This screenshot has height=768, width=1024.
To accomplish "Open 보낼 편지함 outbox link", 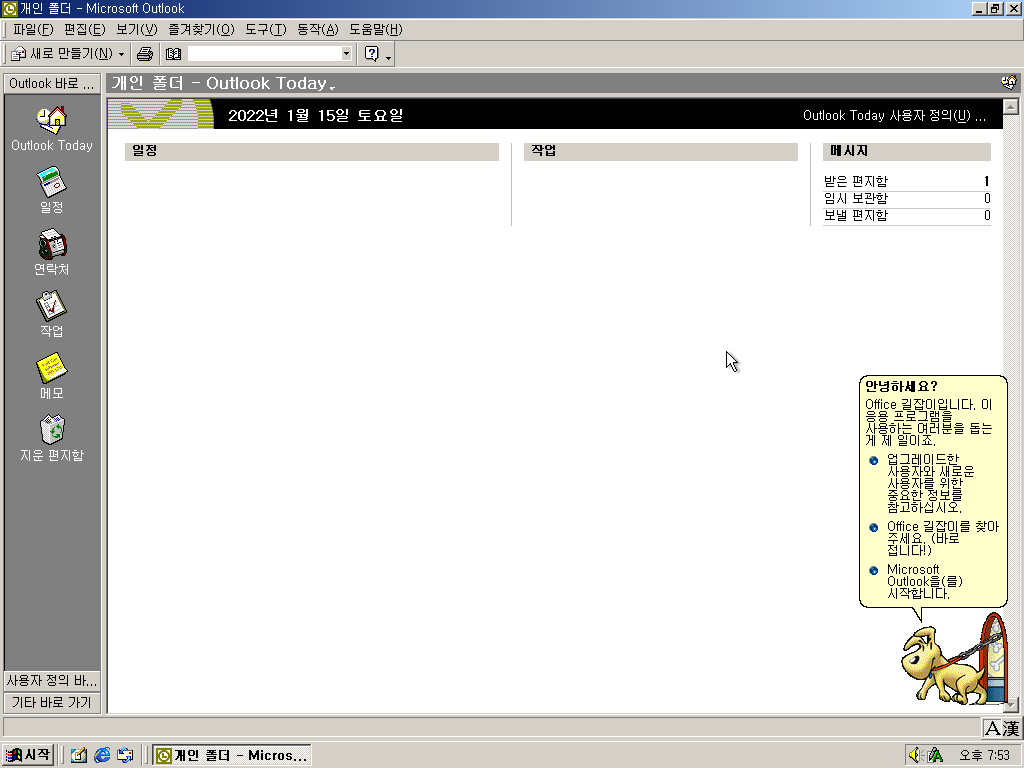I will pyautogui.click(x=856, y=215).
